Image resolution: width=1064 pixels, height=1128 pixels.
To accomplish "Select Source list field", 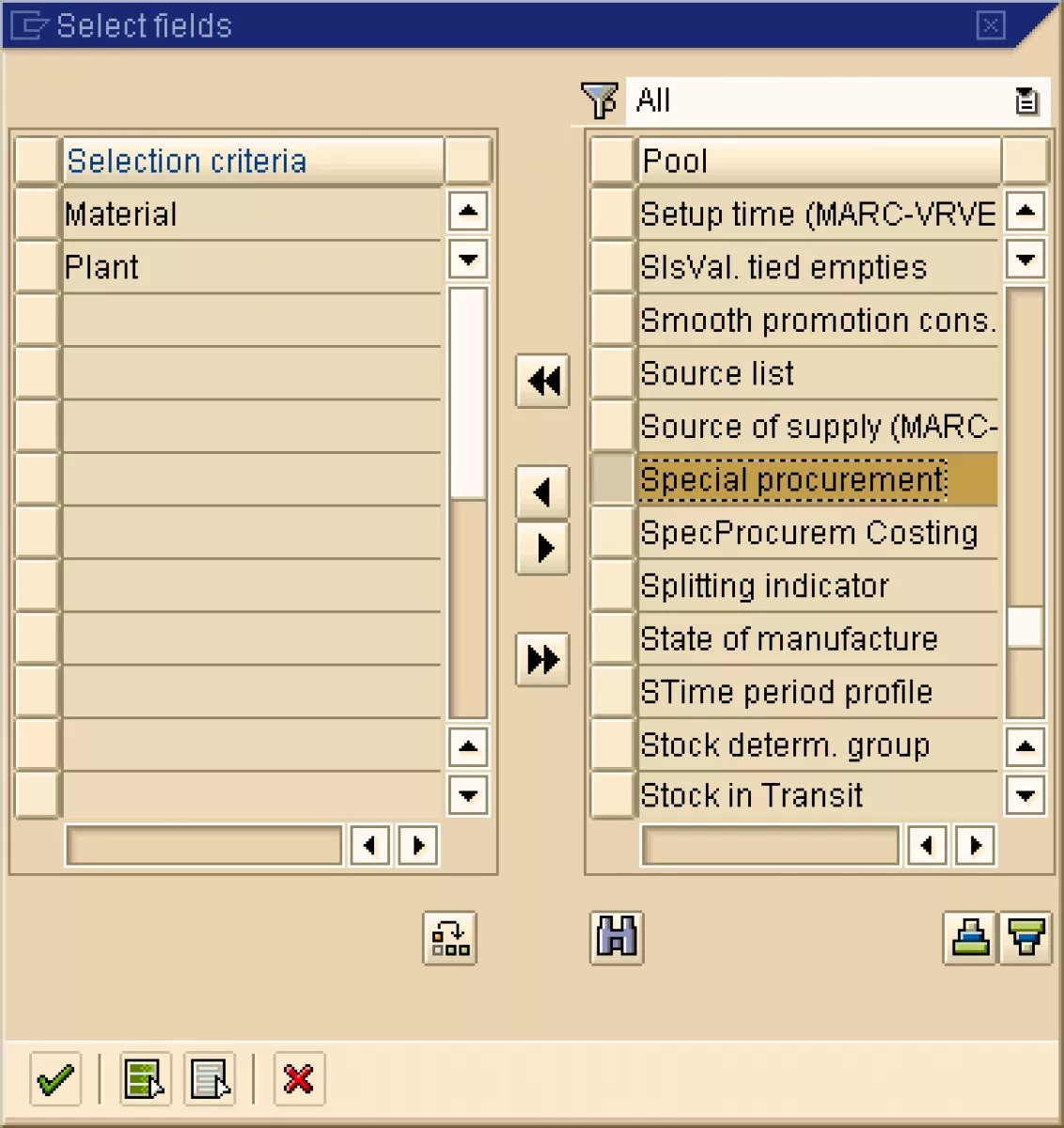I will click(818, 373).
